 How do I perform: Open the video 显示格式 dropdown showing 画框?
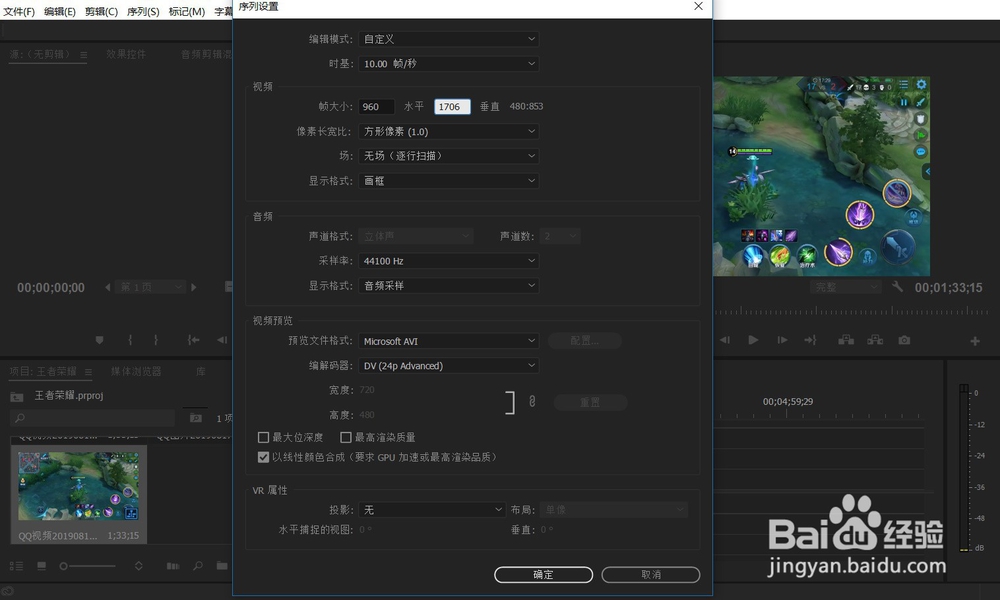coord(448,181)
